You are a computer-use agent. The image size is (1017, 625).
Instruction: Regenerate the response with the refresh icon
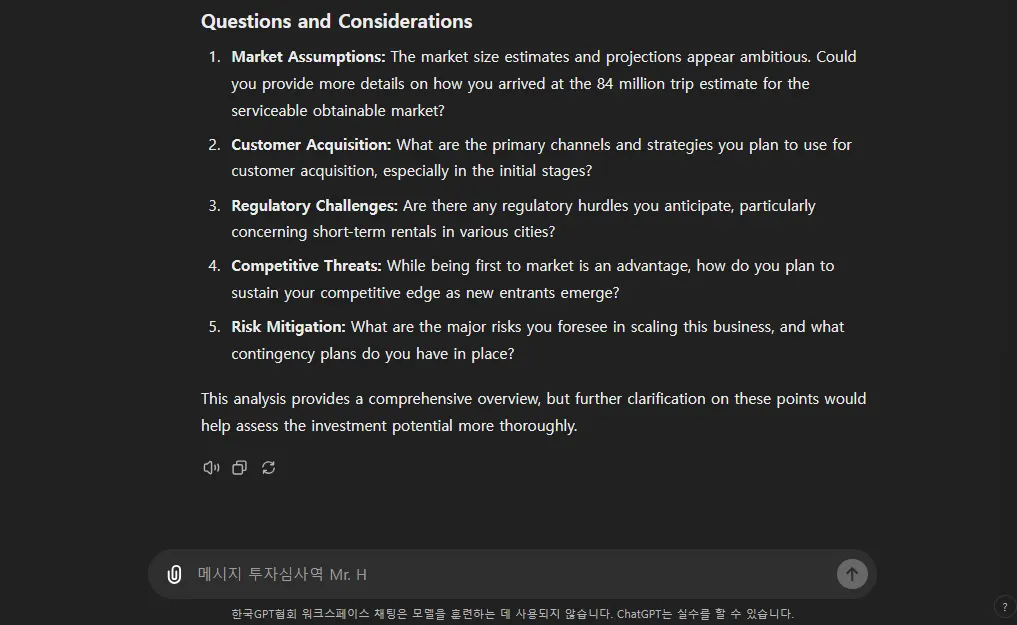269,468
